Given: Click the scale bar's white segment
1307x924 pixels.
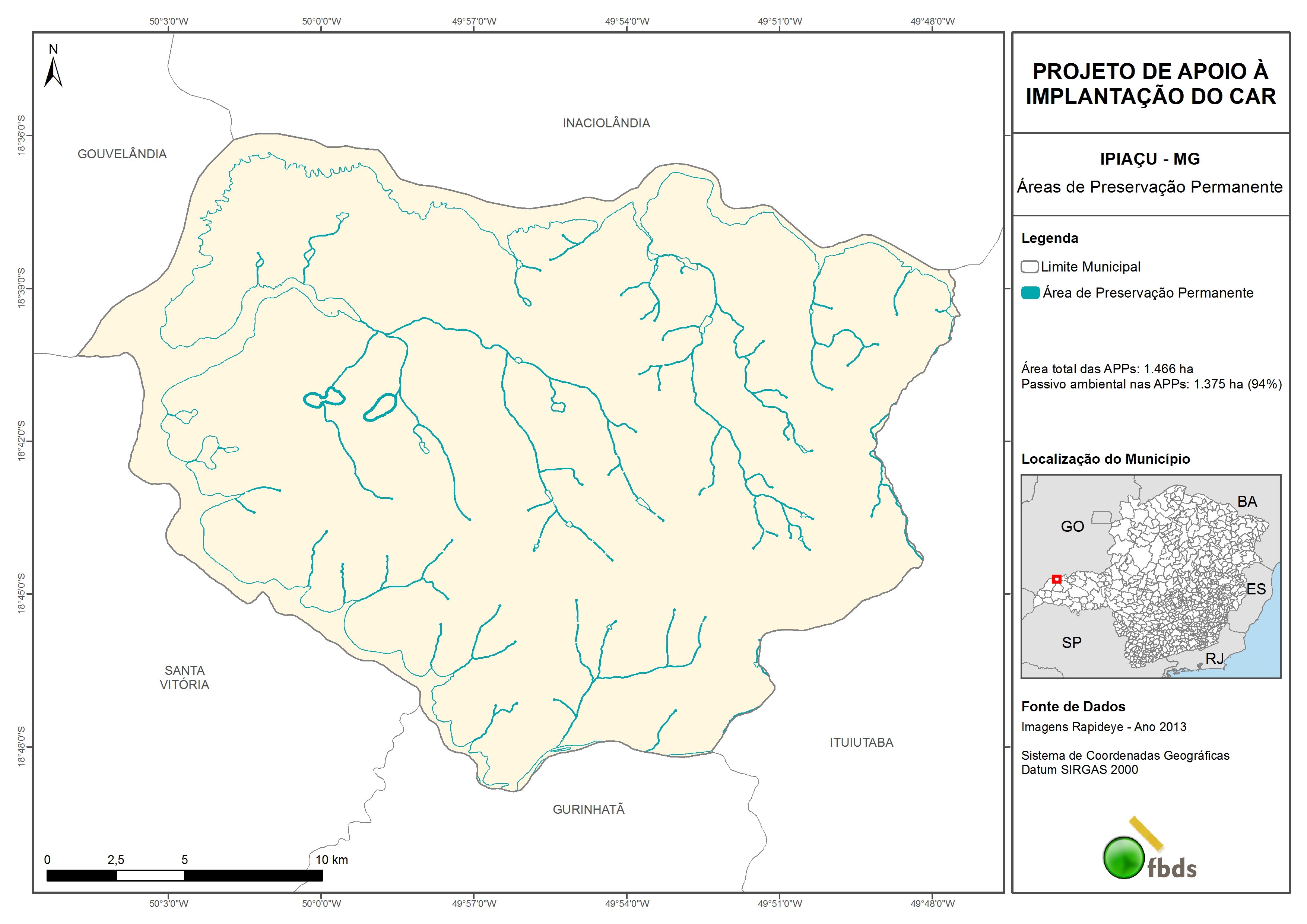Looking at the screenshot, I should tap(150, 876).
